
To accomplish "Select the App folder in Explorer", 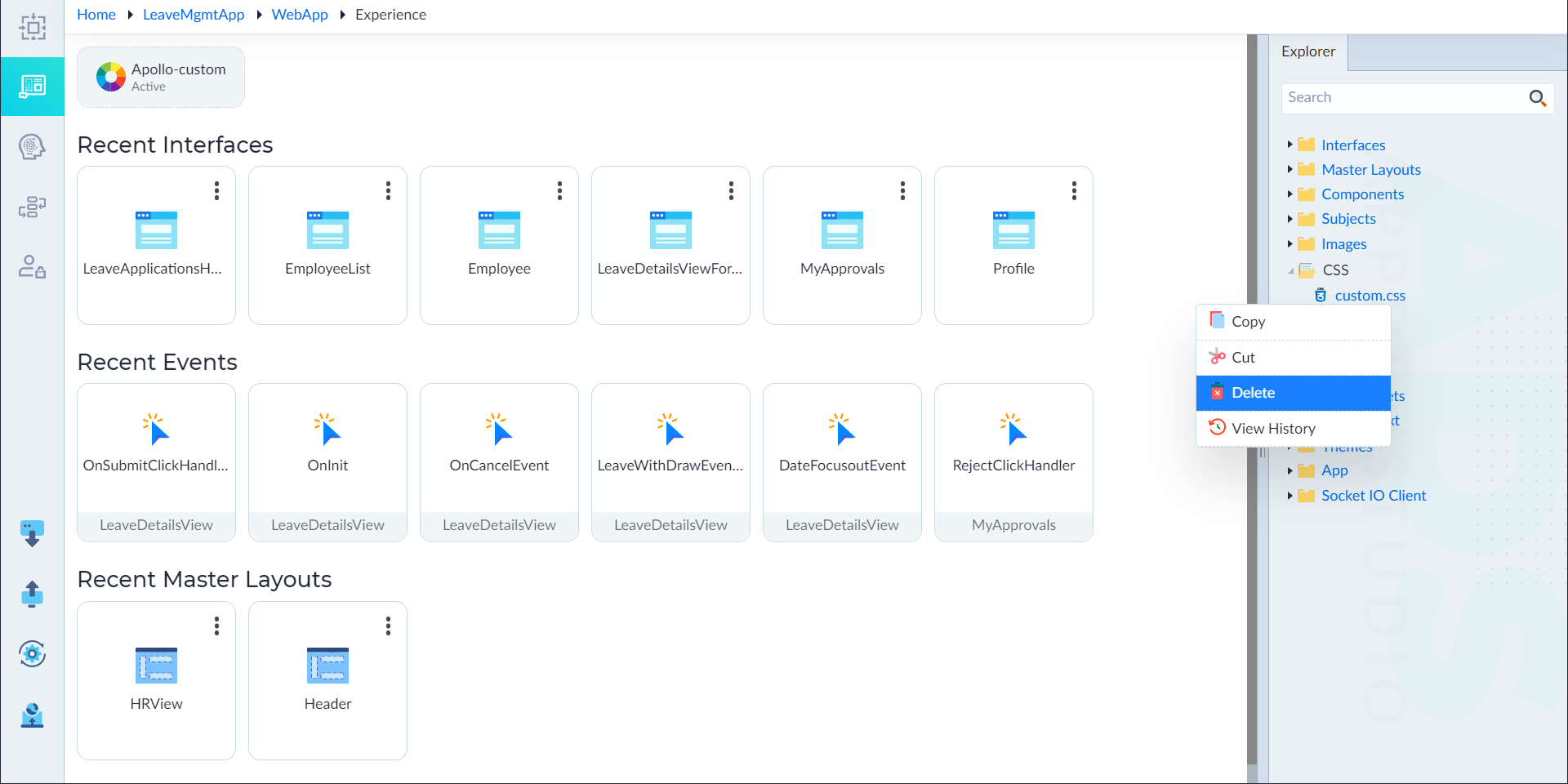I will tap(1334, 470).
